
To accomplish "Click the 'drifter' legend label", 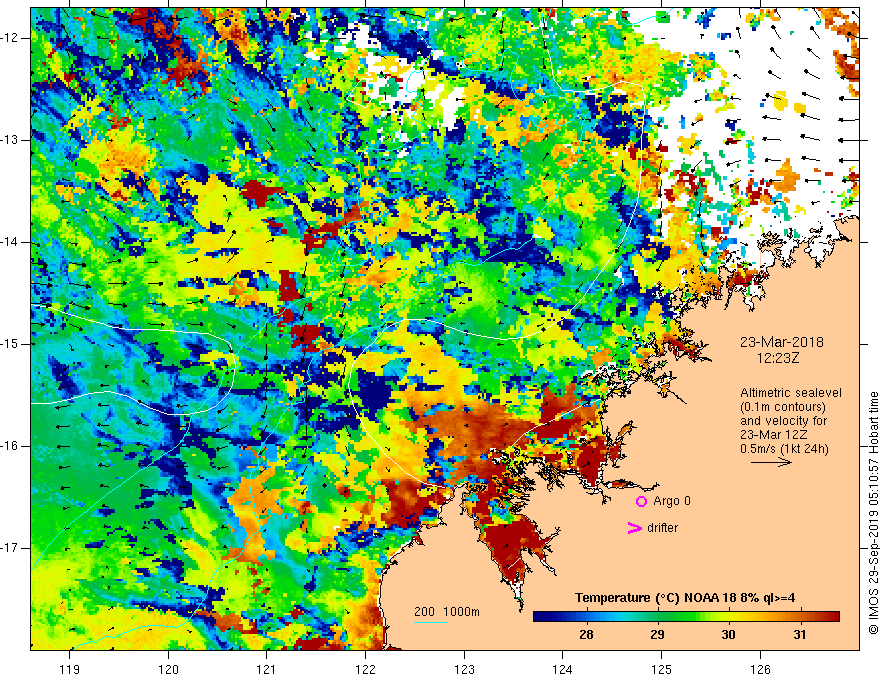I will point(662,528).
